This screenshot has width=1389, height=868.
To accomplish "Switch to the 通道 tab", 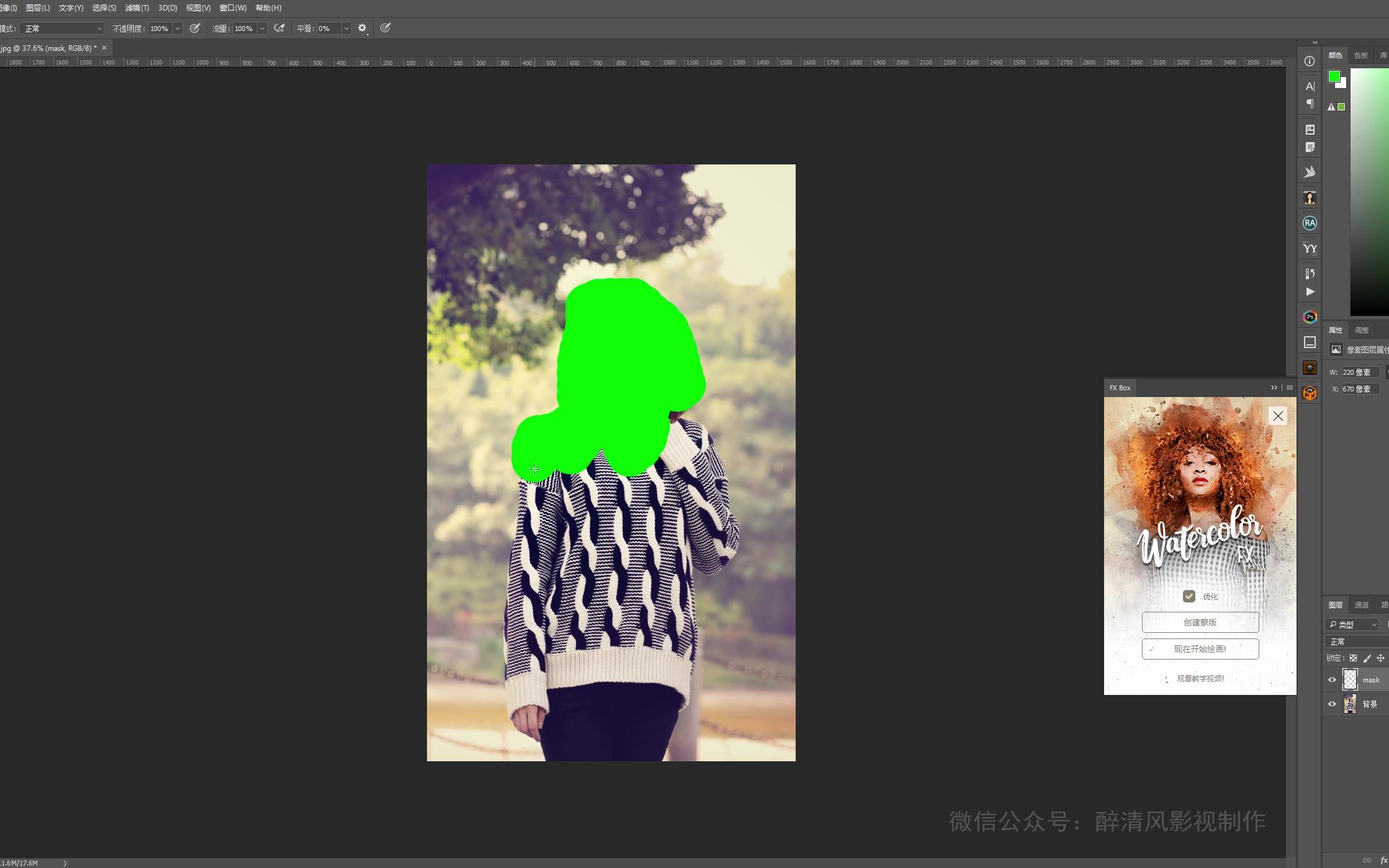I will [1361, 605].
